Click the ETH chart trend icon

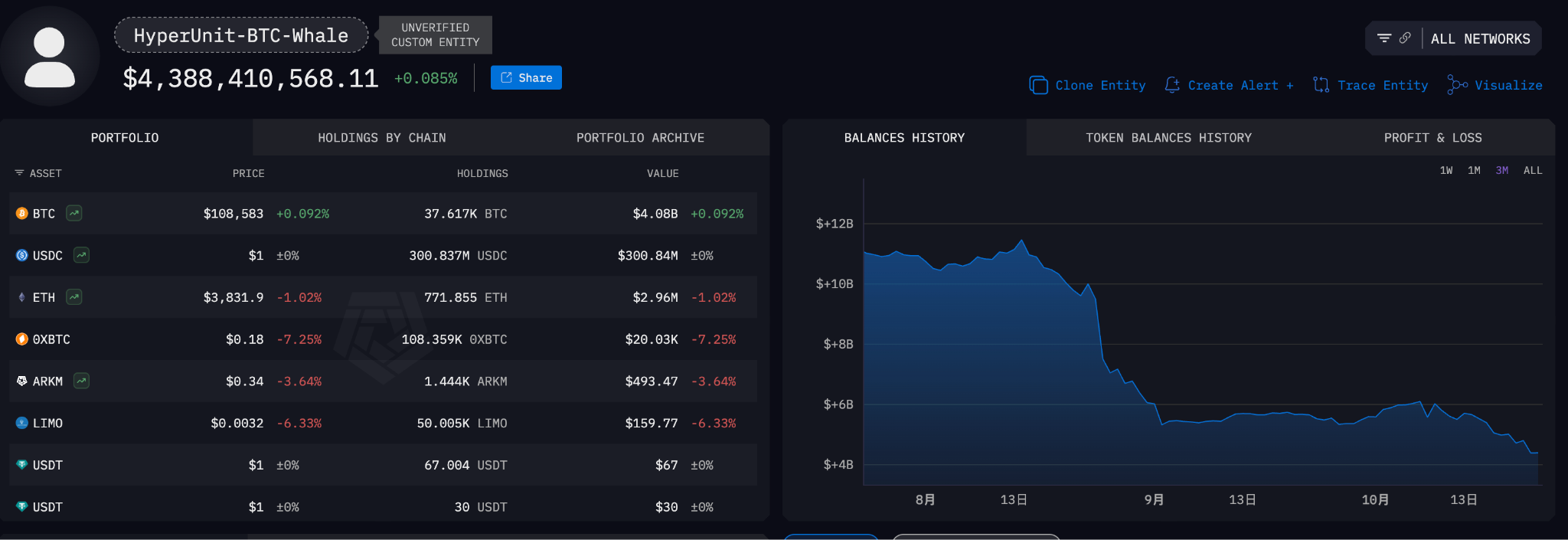click(x=74, y=297)
